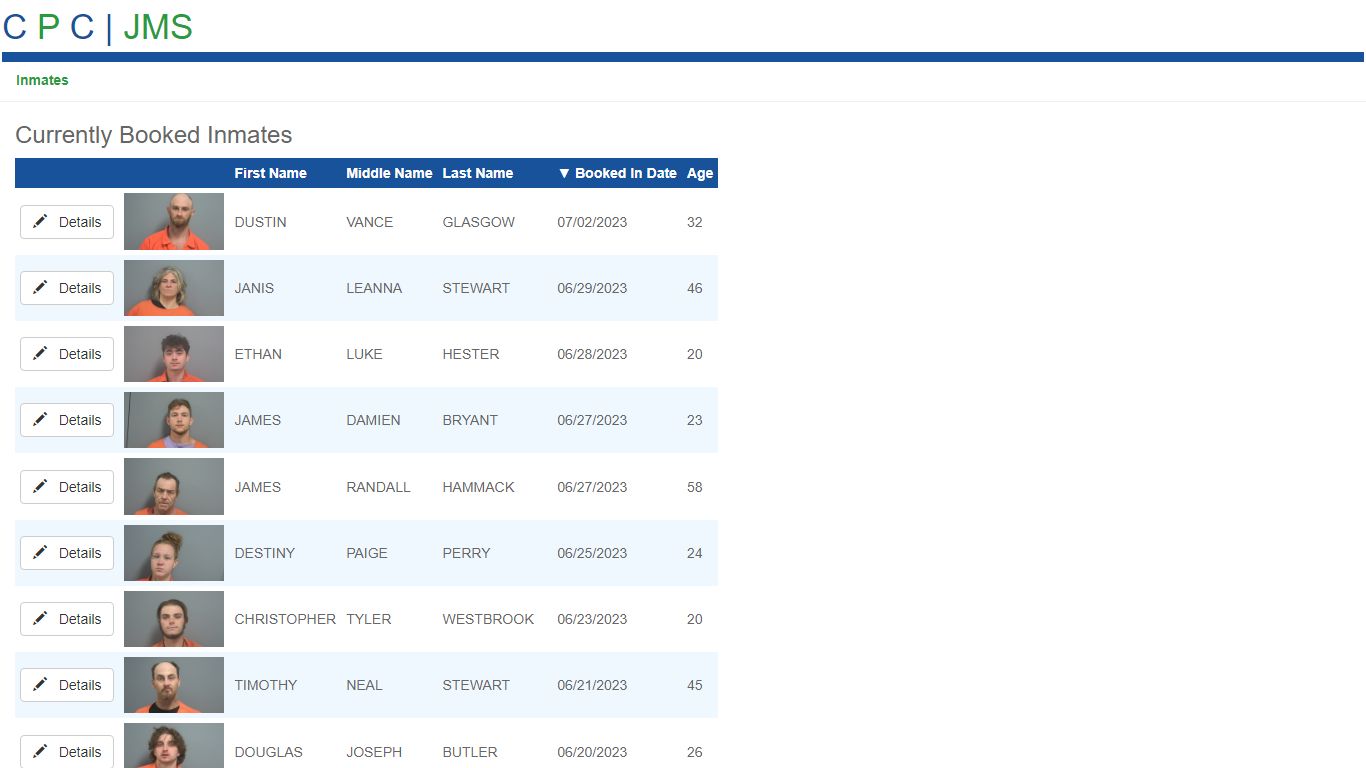Sort table by First Name header
The height and width of the screenshot is (768, 1366).
[x=270, y=173]
